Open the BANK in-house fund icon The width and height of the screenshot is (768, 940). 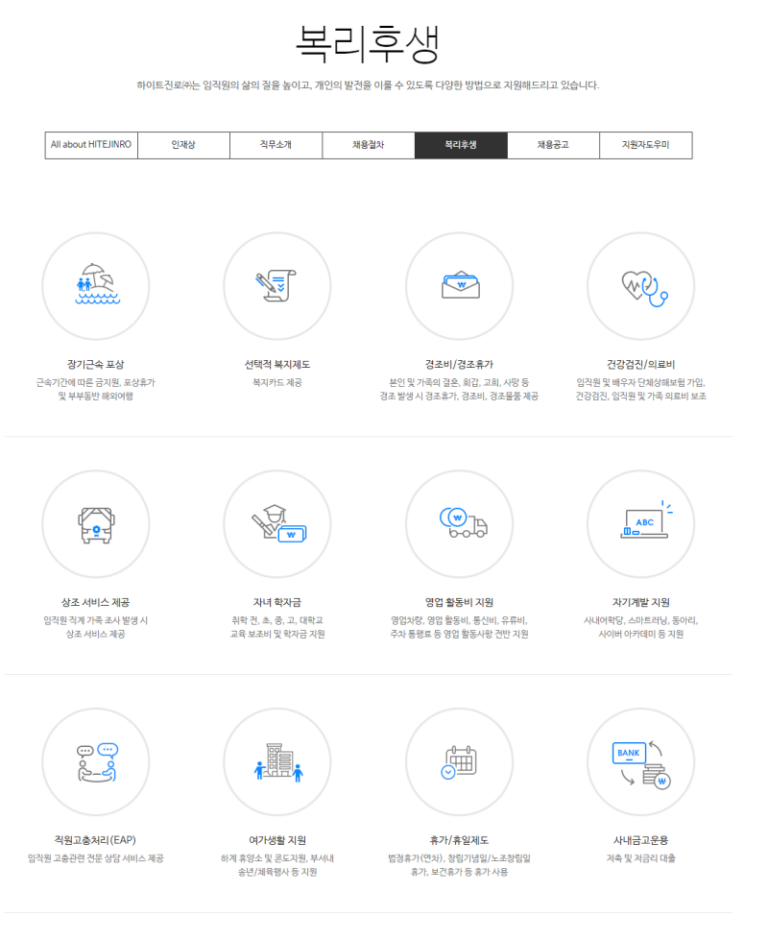click(x=641, y=761)
